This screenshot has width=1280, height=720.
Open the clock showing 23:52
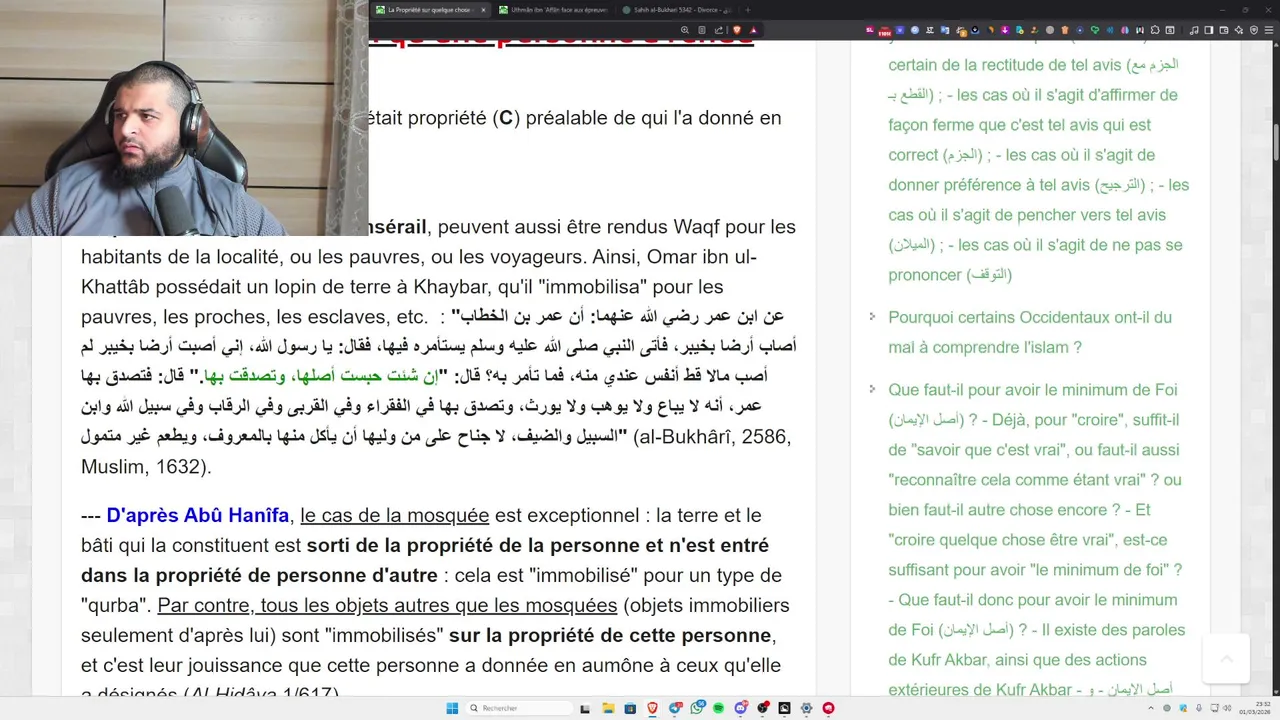[x=1255, y=708]
